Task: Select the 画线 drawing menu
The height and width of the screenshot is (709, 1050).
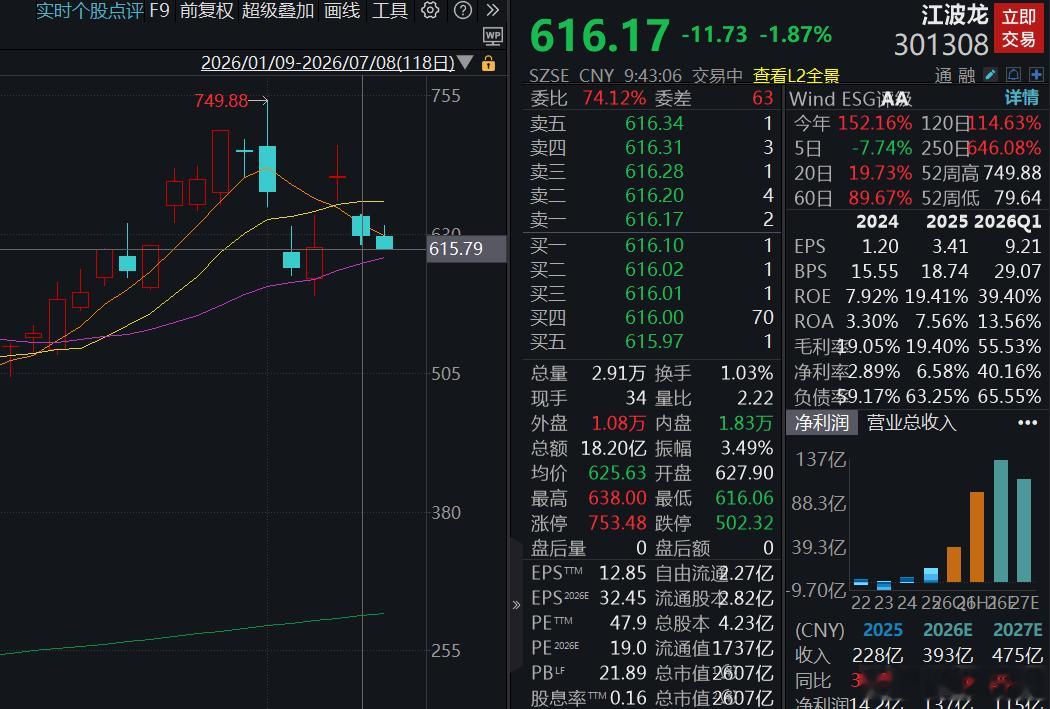Action: pos(342,10)
